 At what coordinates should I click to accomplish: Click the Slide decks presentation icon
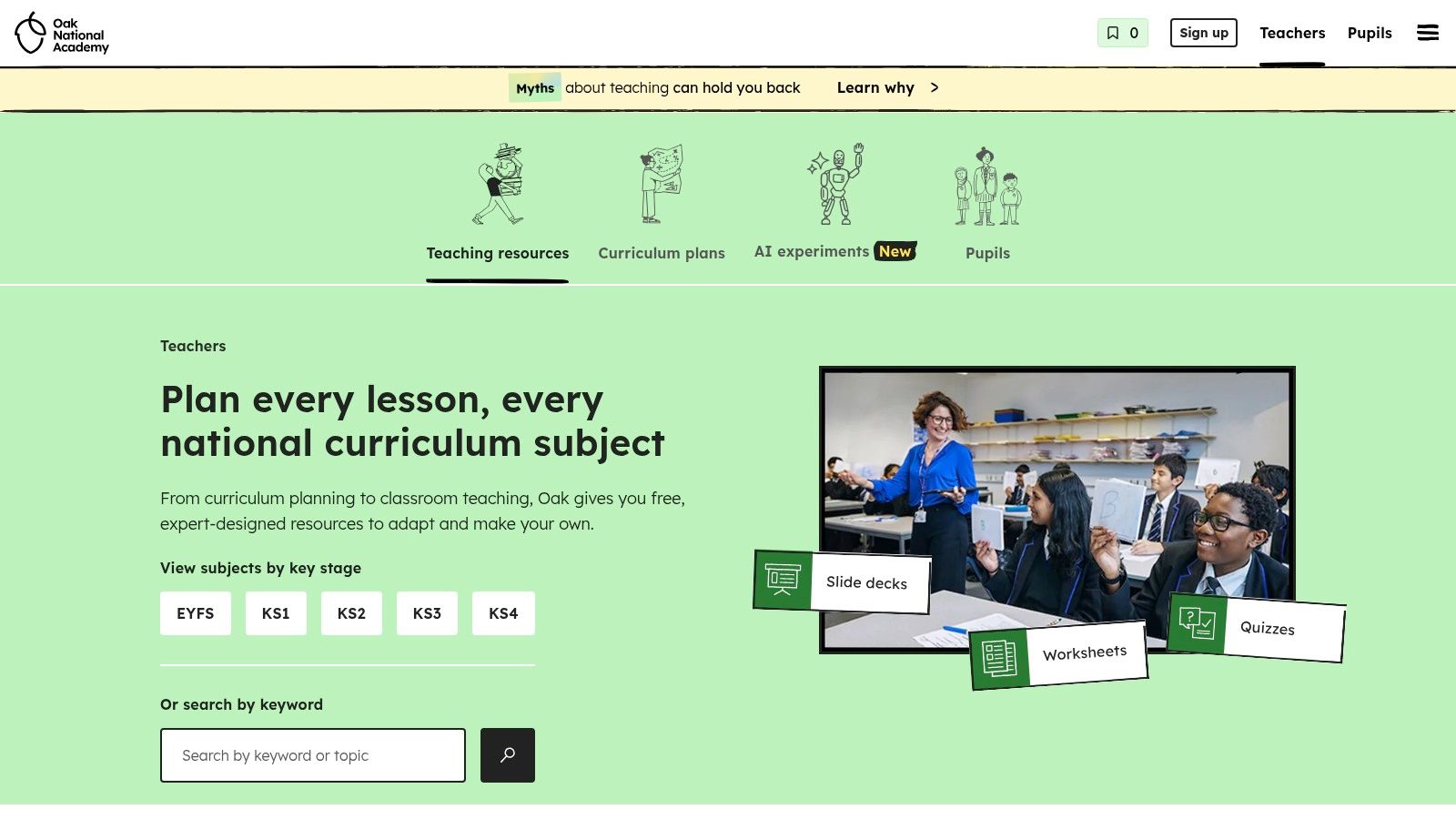point(783,580)
